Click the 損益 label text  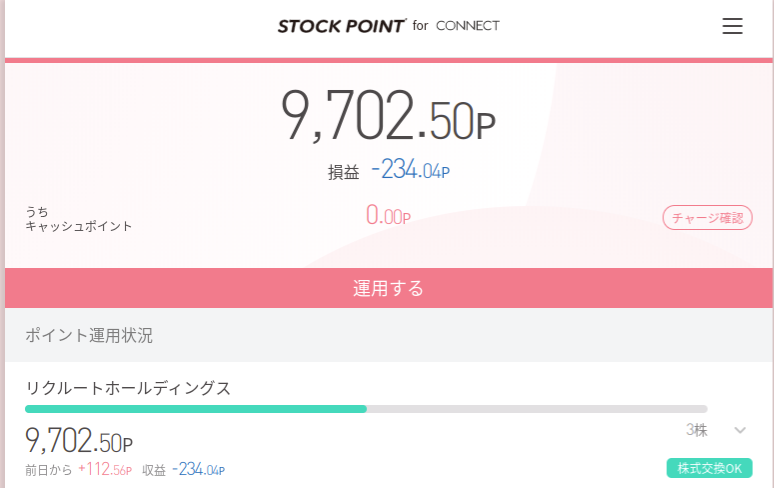tap(344, 172)
